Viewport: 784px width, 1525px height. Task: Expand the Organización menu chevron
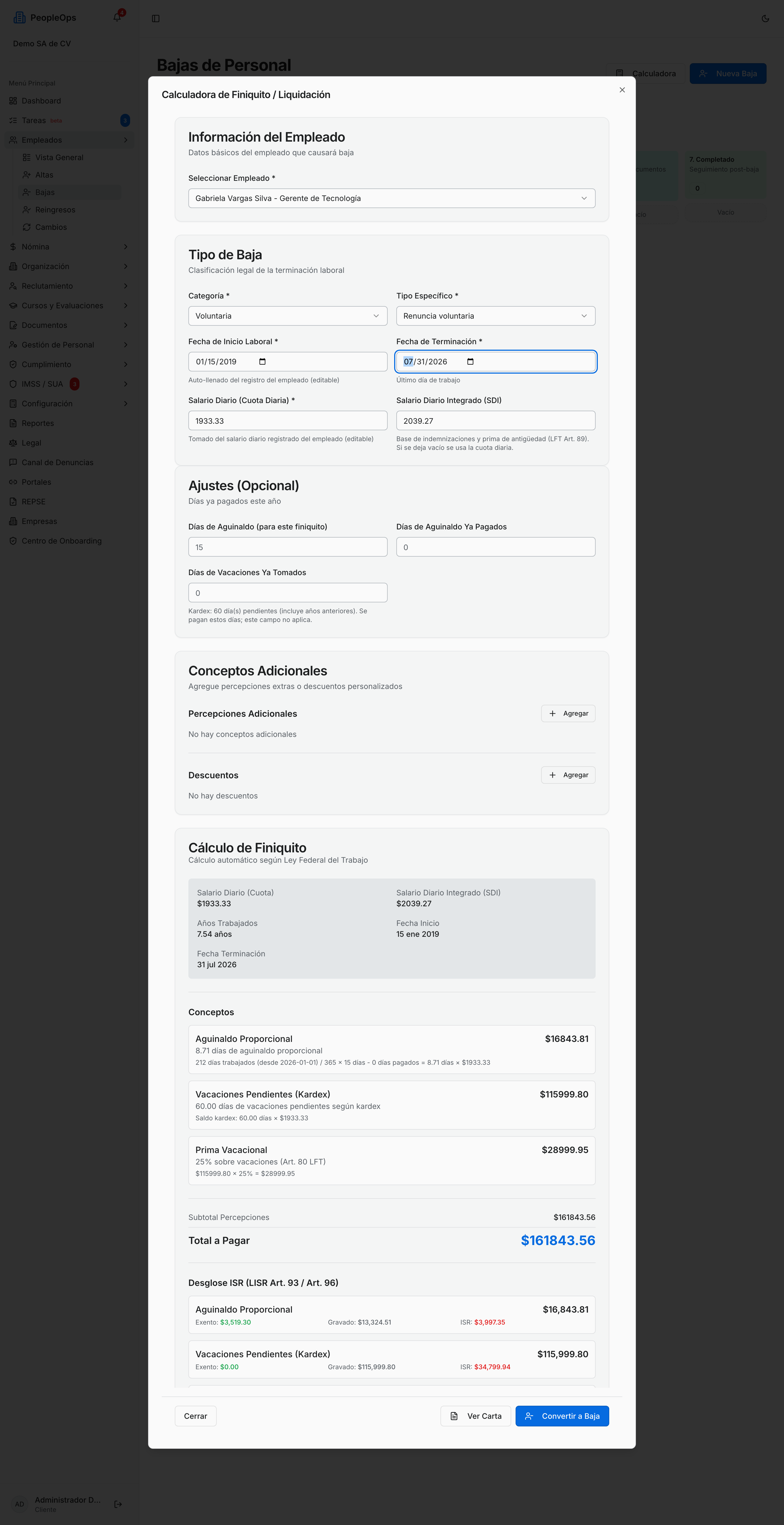point(125,266)
